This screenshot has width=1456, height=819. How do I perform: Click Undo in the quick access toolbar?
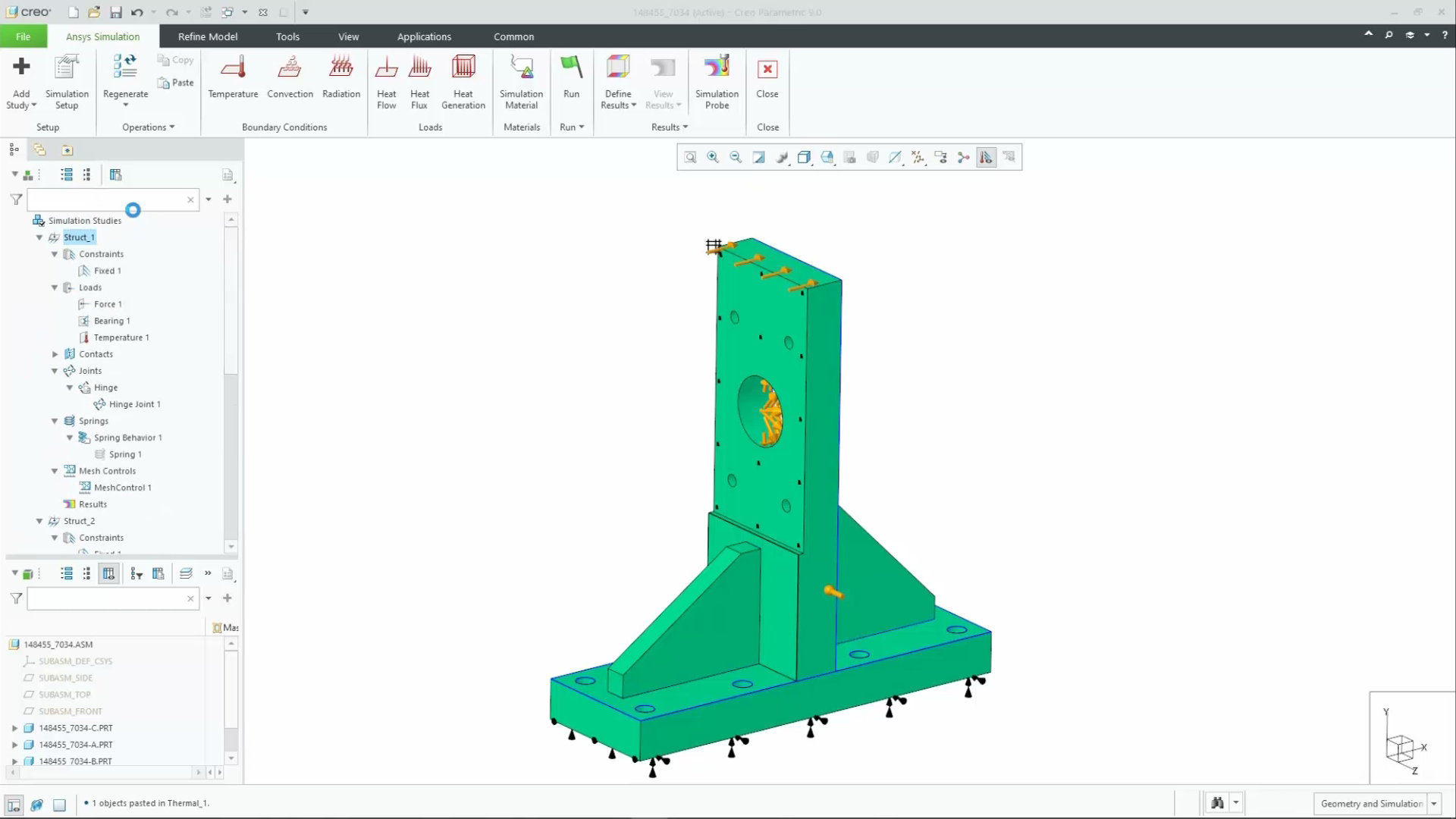136,12
